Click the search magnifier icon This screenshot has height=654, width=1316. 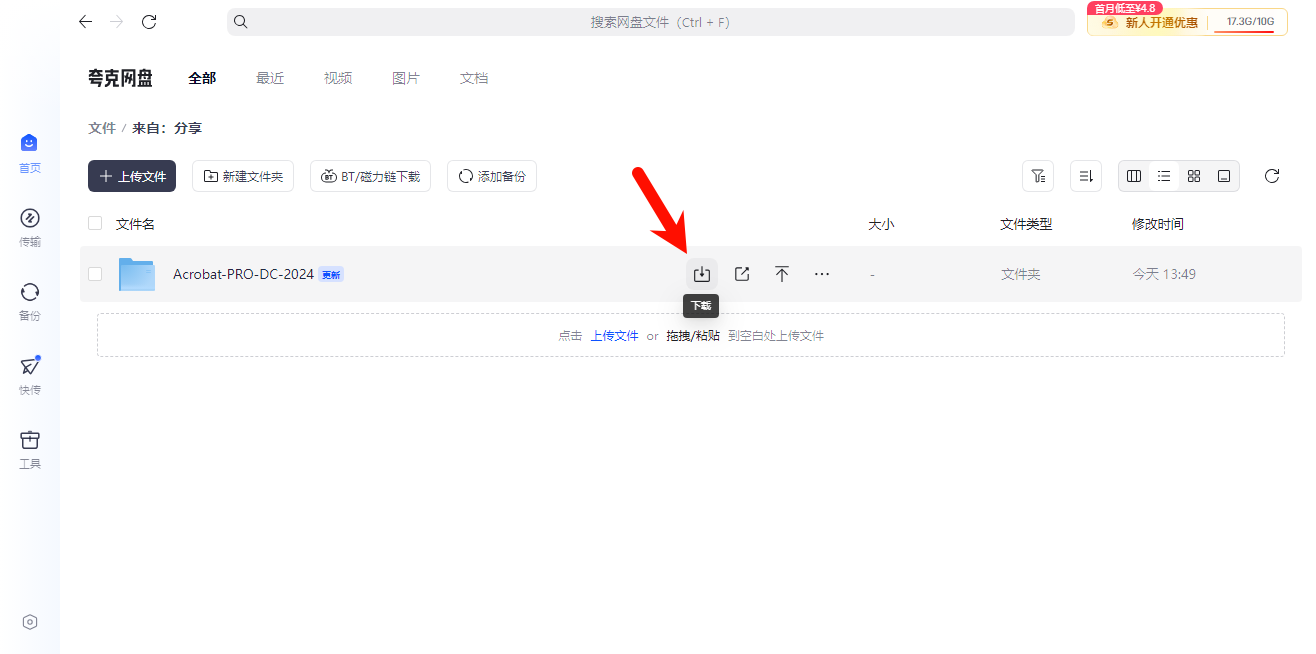coord(240,21)
